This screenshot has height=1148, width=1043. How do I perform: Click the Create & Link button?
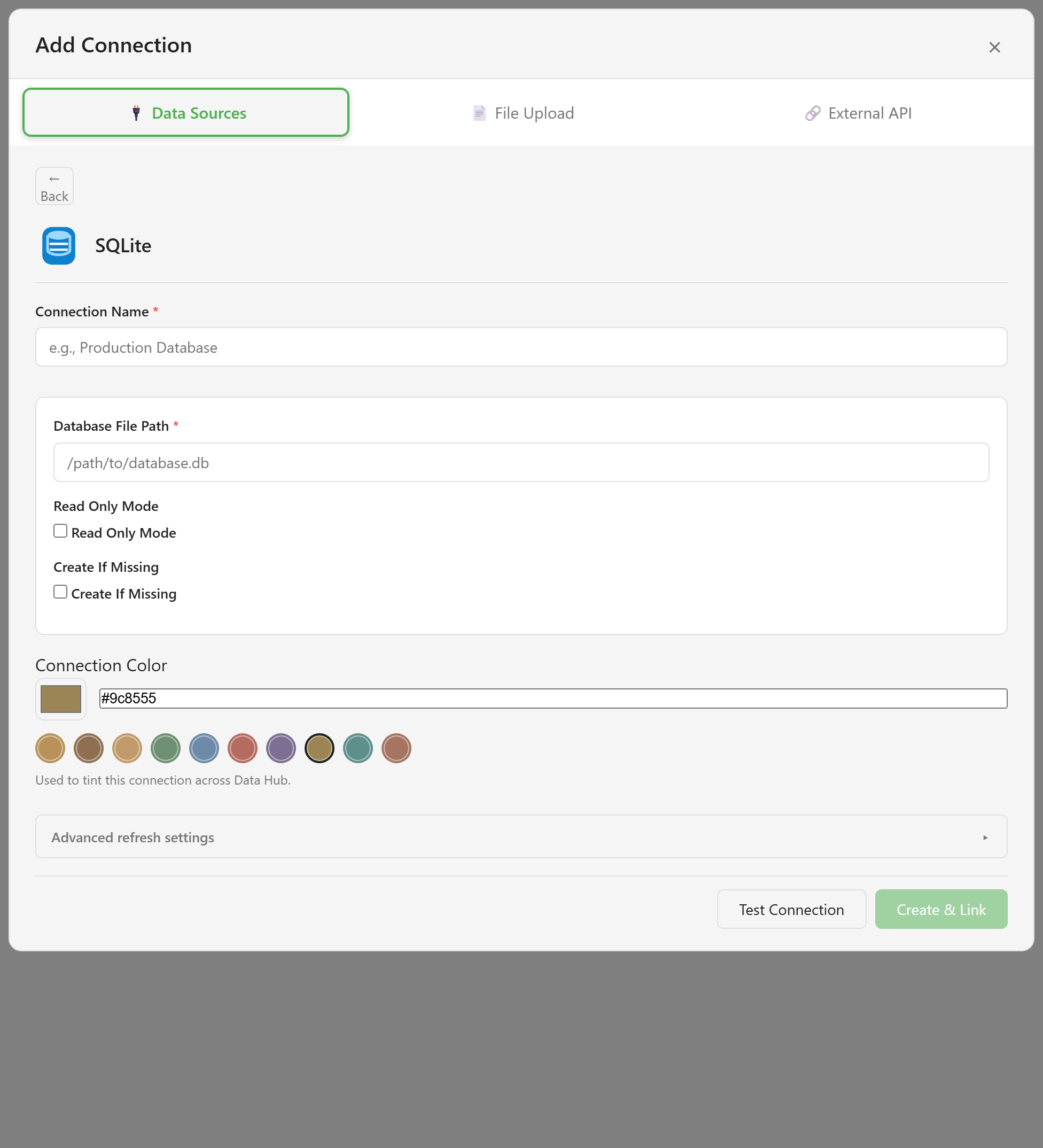940,909
